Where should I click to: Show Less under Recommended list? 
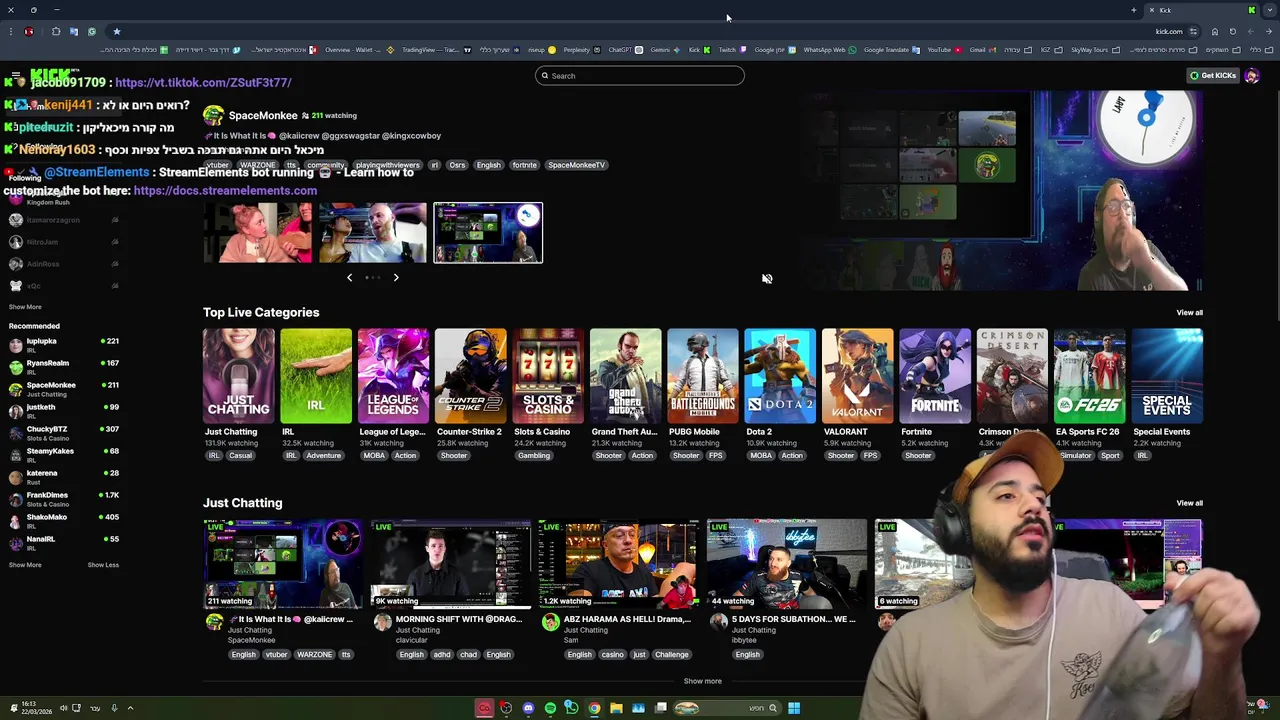click(103, 565)
